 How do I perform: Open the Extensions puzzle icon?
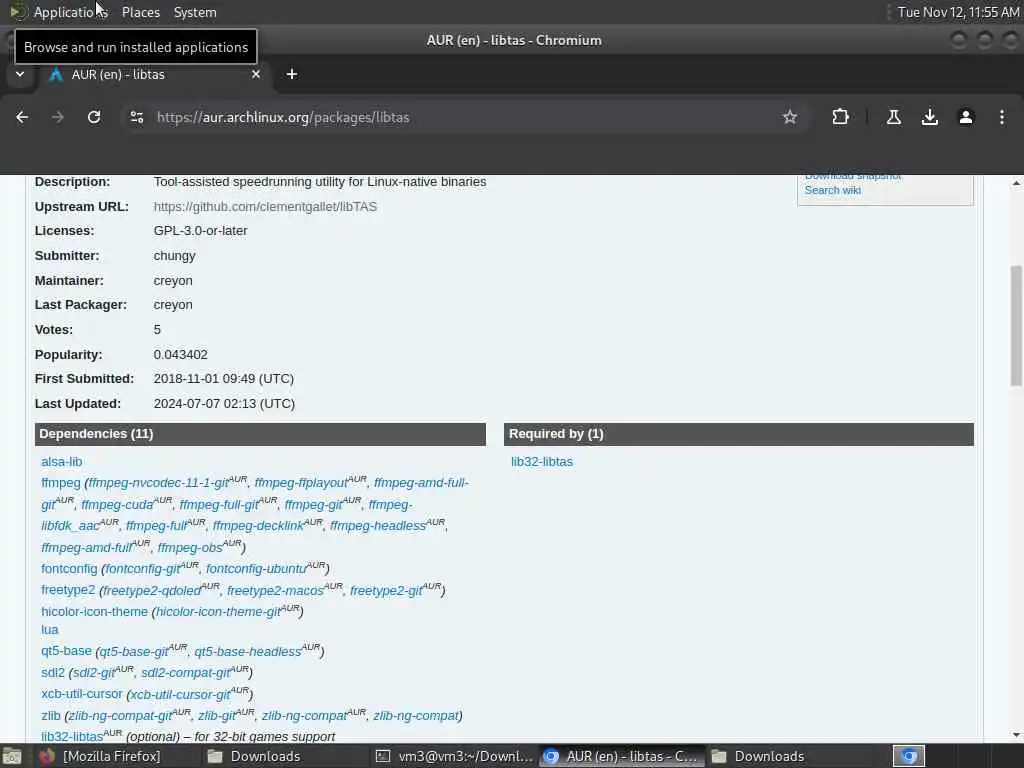(840, 117)
